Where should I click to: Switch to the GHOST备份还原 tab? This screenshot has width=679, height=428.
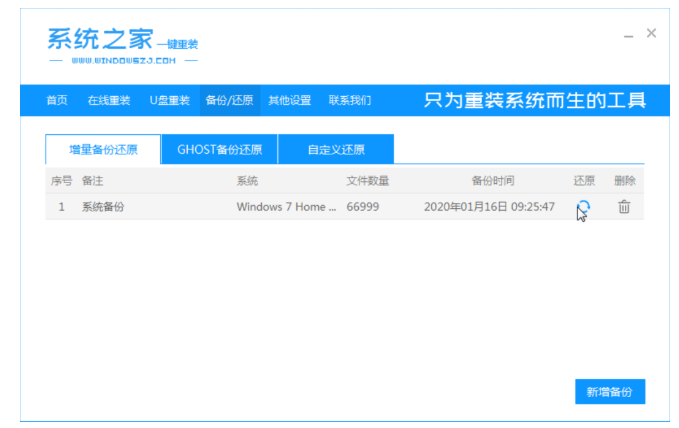pyautogui.click(x=220, y=149)
